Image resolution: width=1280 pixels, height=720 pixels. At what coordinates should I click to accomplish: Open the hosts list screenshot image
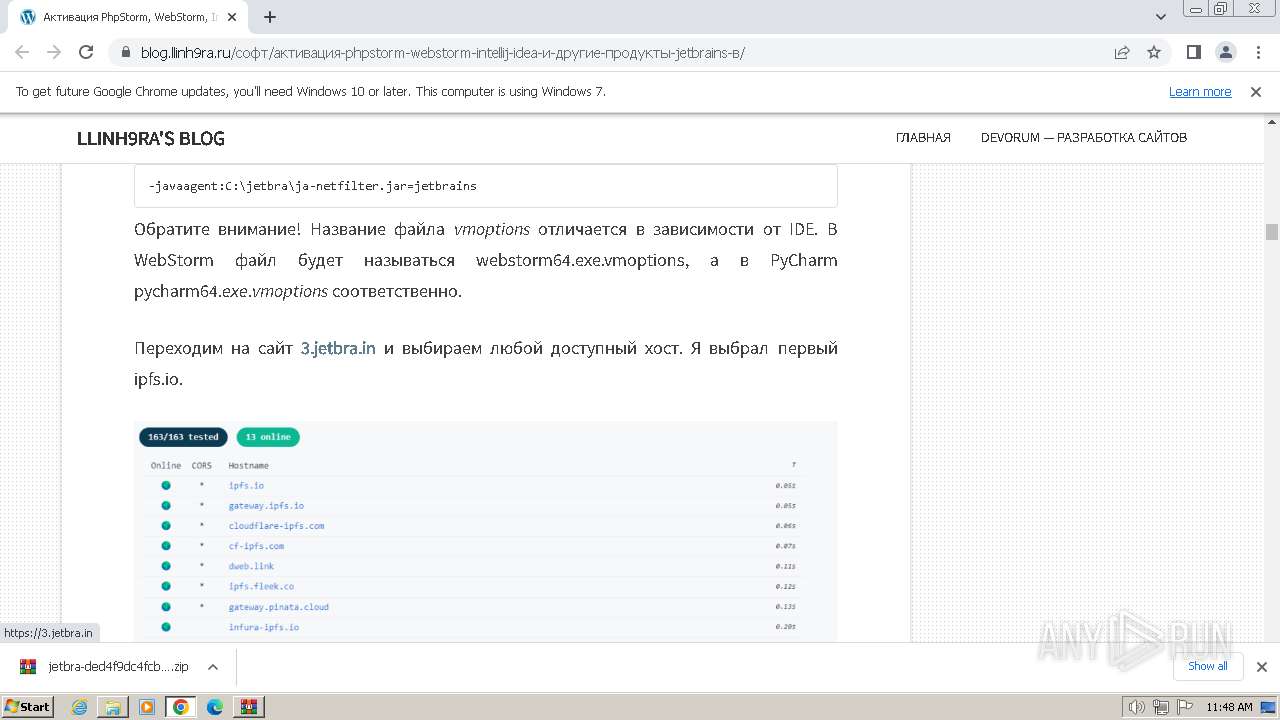(486, 531)
